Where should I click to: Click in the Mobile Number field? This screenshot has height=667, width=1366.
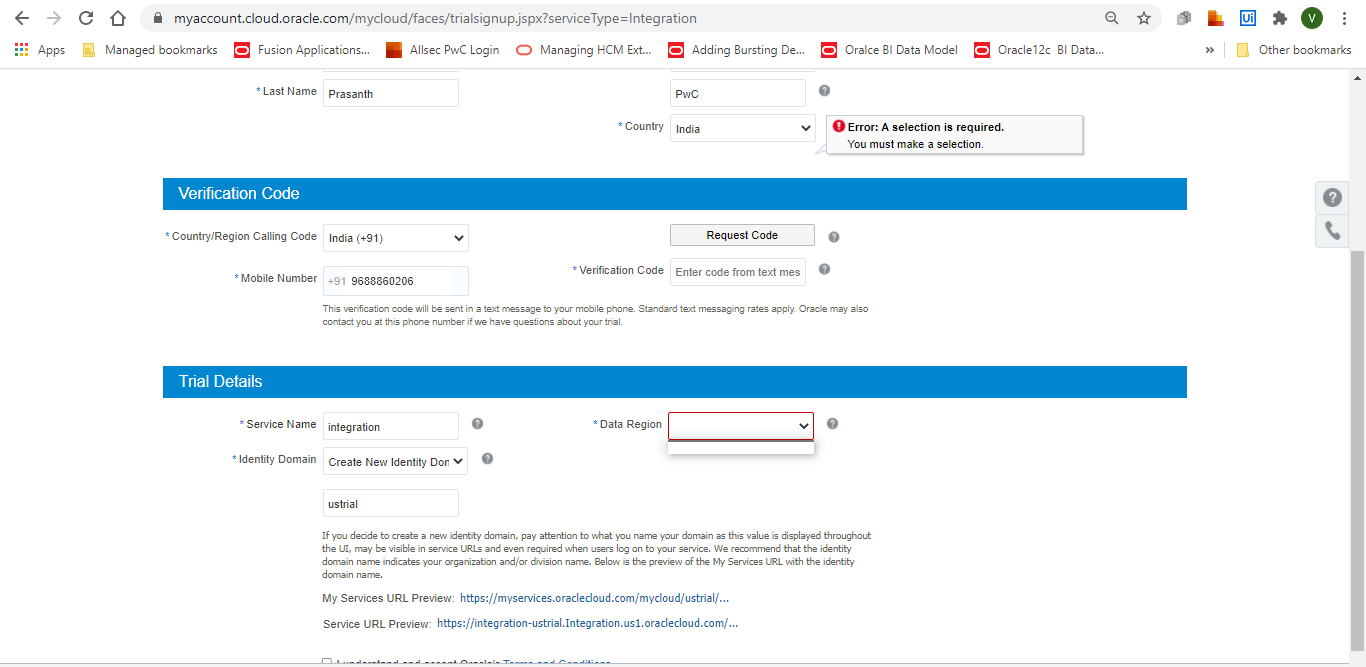396,281
